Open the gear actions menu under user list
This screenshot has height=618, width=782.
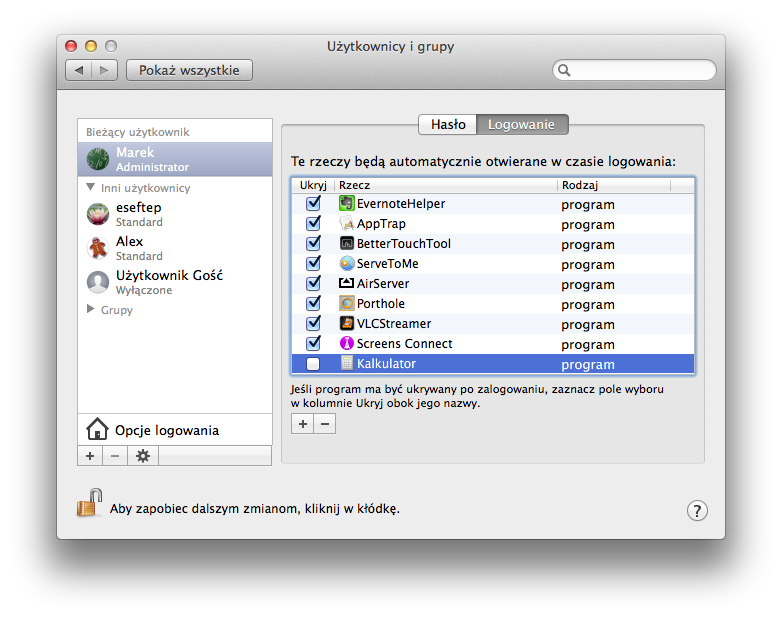point(143,456)
